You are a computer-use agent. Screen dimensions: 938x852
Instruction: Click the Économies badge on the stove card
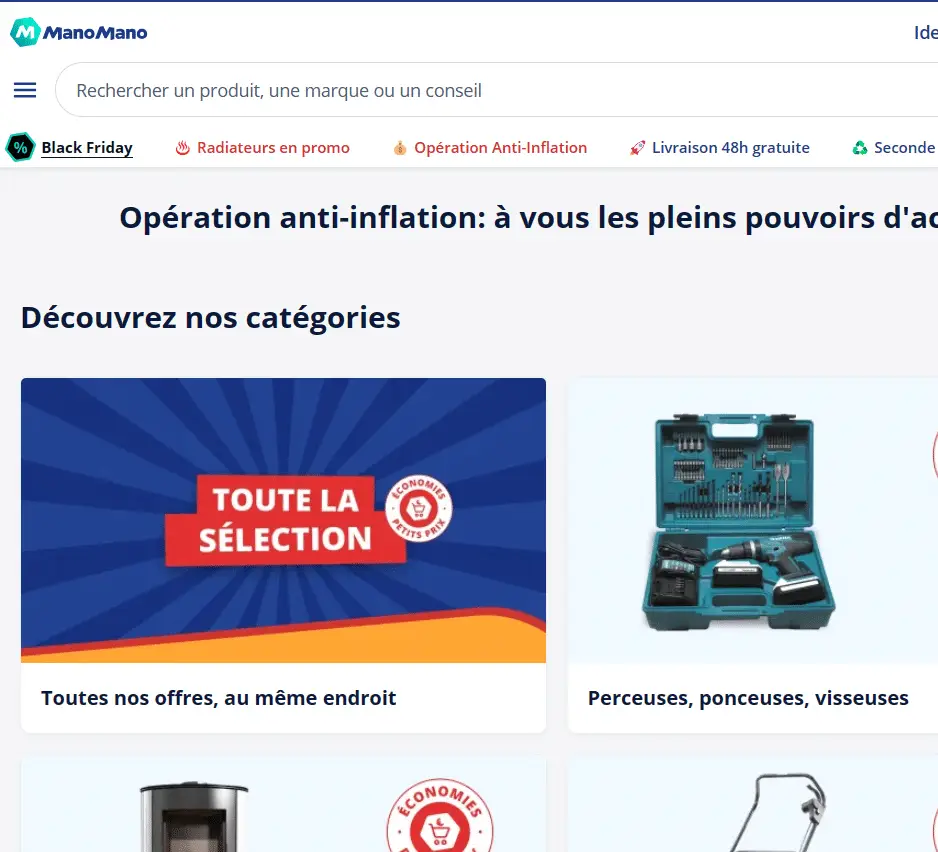coord(440,815)
